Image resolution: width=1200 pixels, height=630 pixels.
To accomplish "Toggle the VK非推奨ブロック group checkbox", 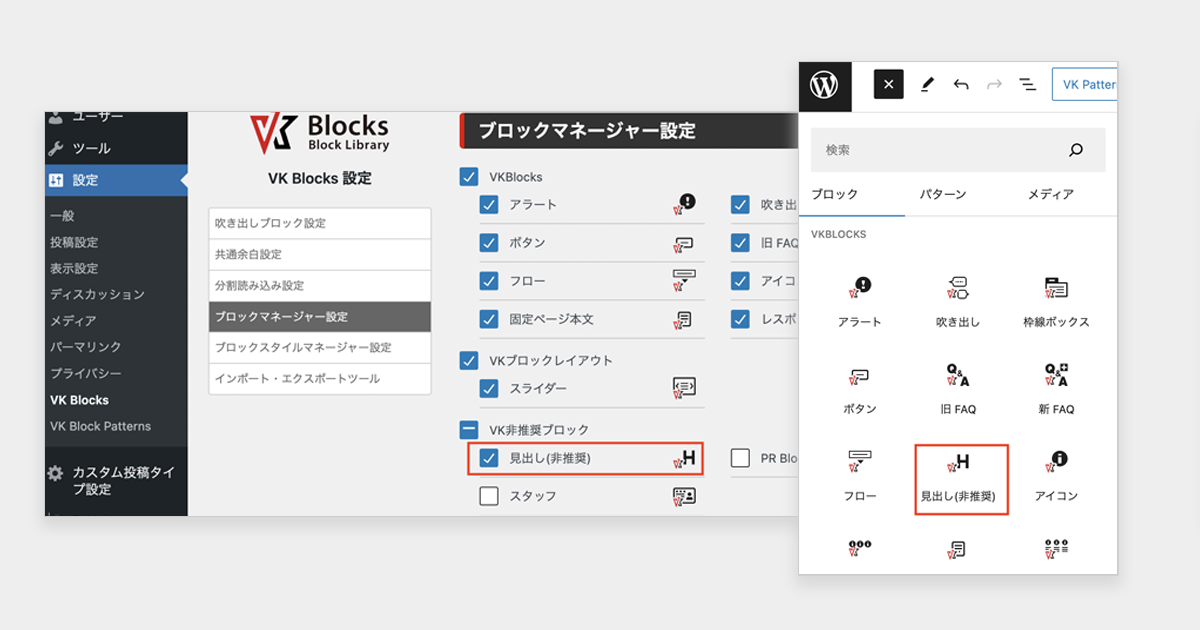I will (x=468, y=430).
